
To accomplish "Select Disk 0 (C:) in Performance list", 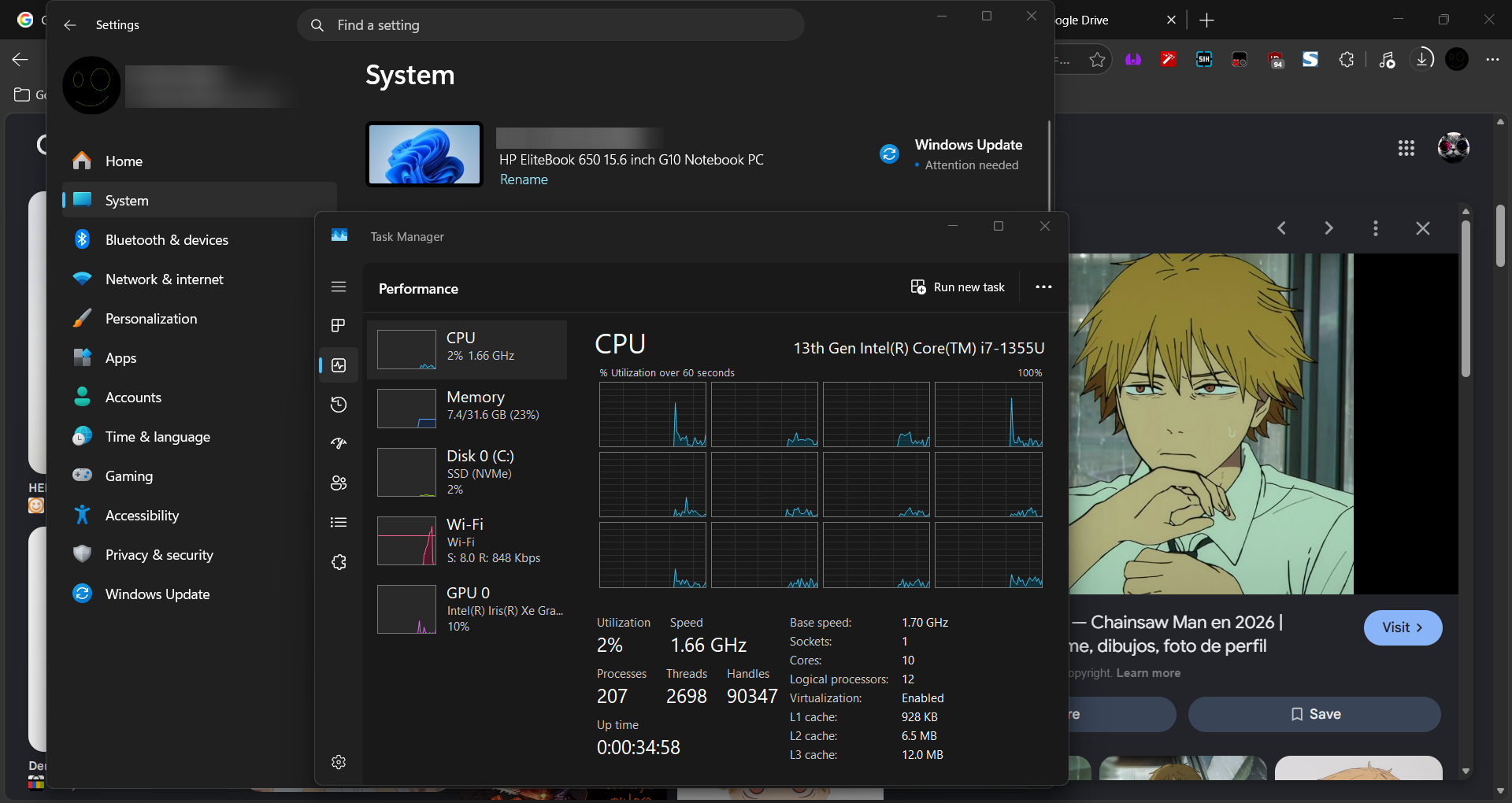I will click(x=468, y=472).
